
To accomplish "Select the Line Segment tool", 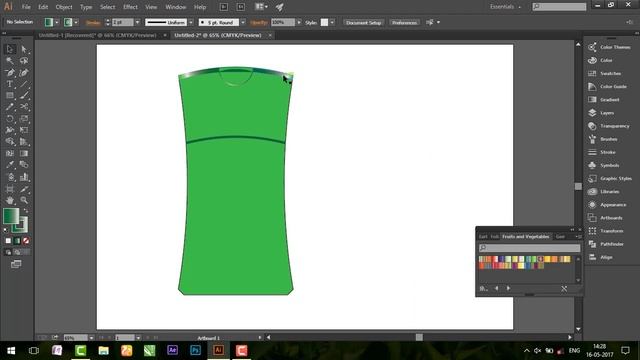I will tap(24, 84).
